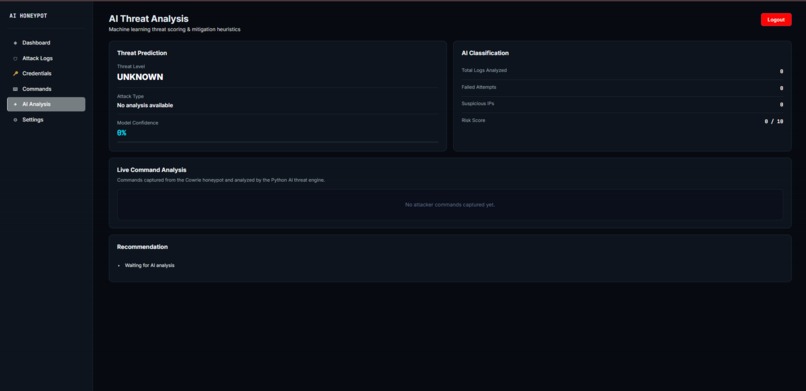Click the AI Threat Analysis heading

tap(149, 19)
